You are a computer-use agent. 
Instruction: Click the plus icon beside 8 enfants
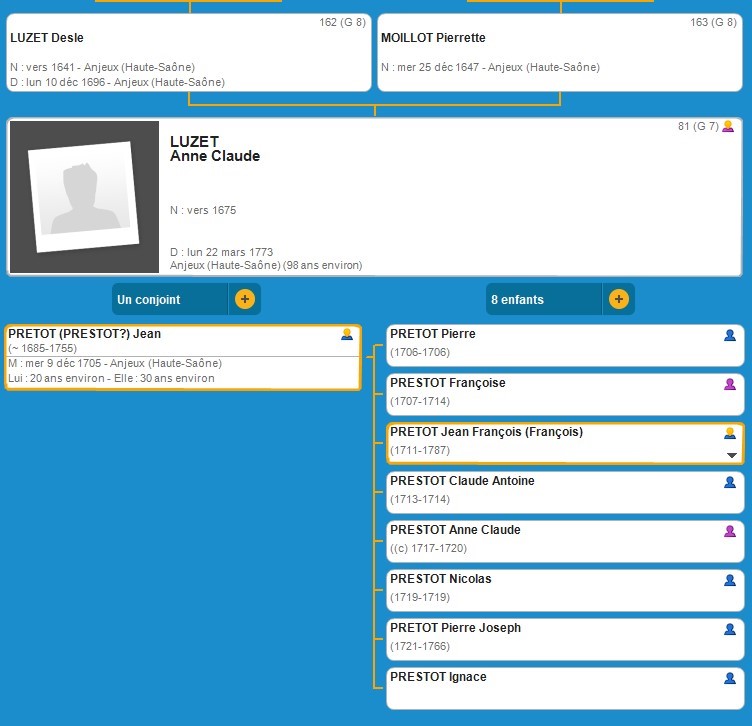point(618,299)
